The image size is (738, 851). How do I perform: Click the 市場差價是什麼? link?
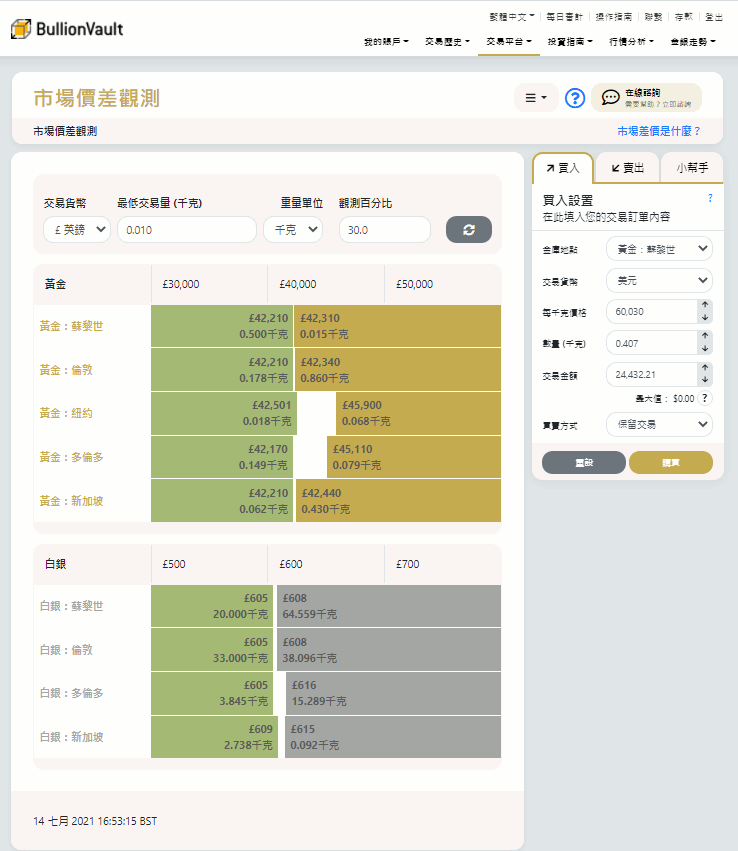point(658,131)
